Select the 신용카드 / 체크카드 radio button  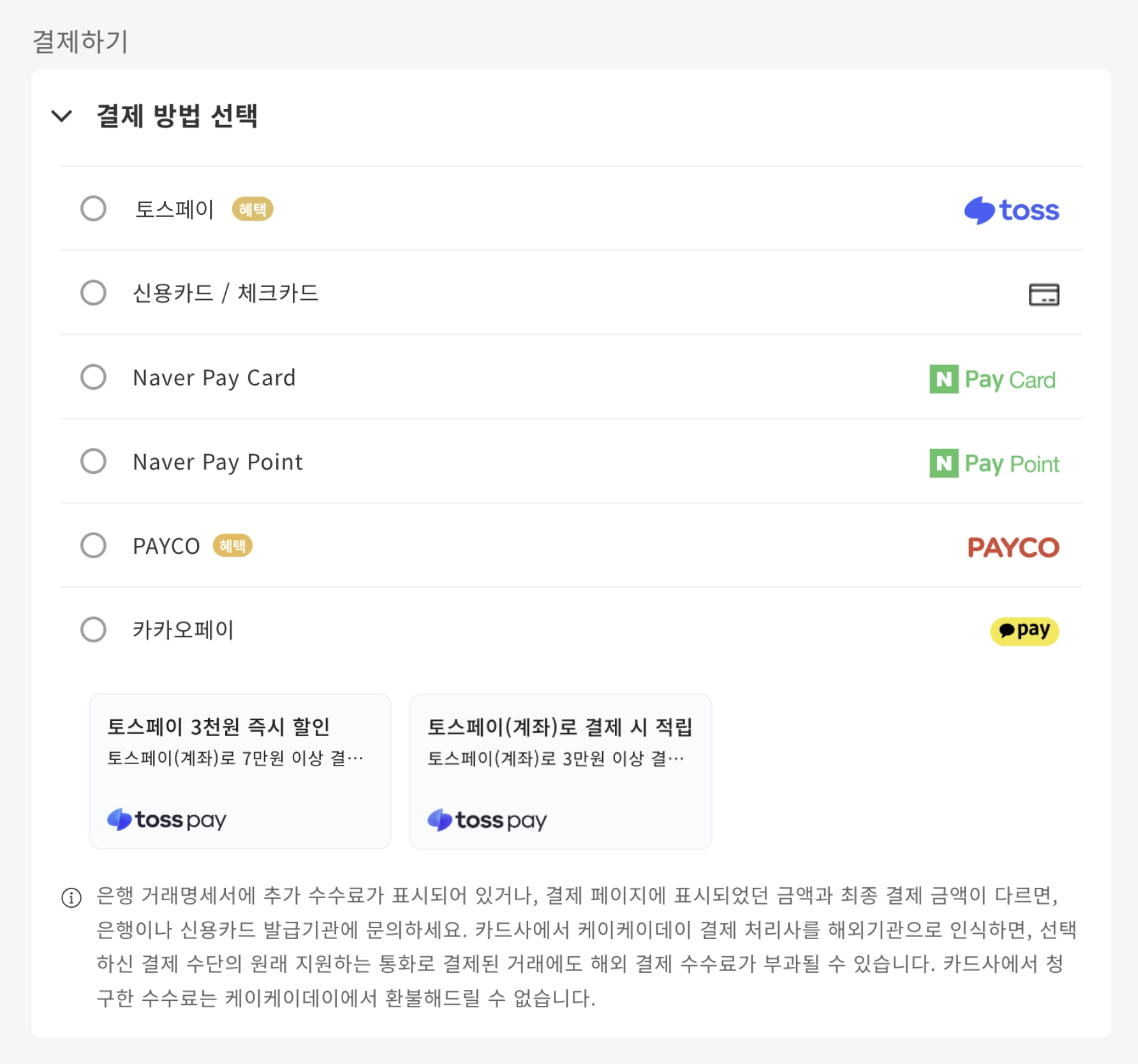pos(93,293)
